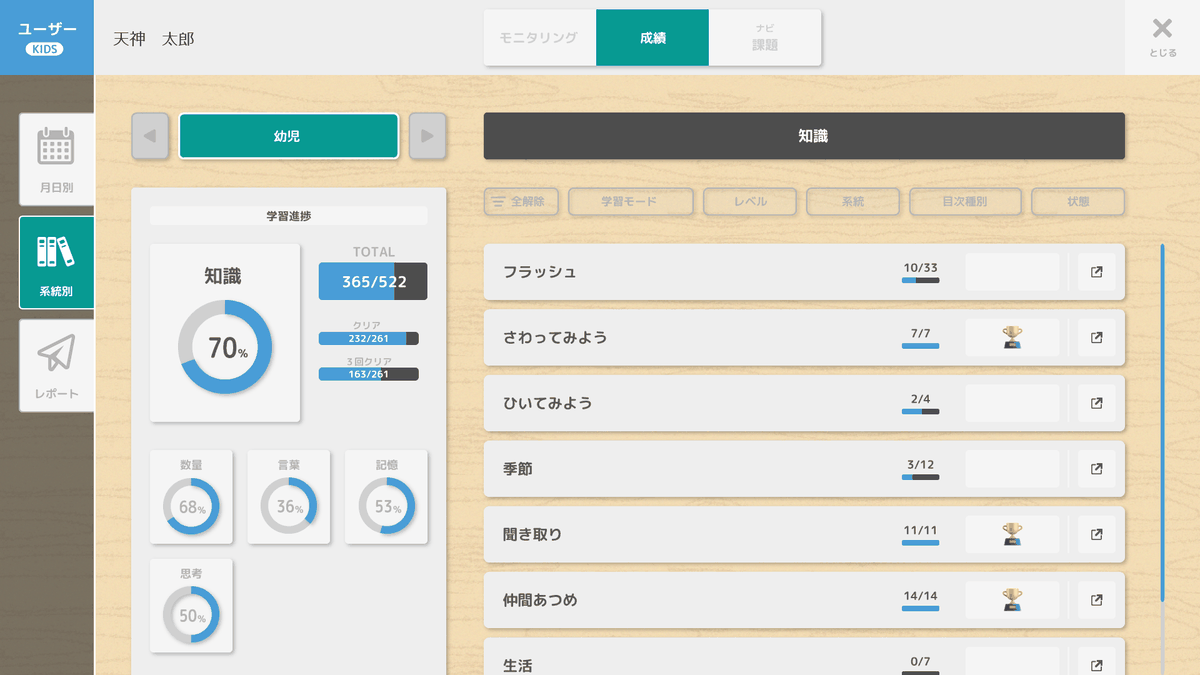Open details icon for ひいてみよう row
This screenshot has width=1200, height=675.
tap(1096, 403)
